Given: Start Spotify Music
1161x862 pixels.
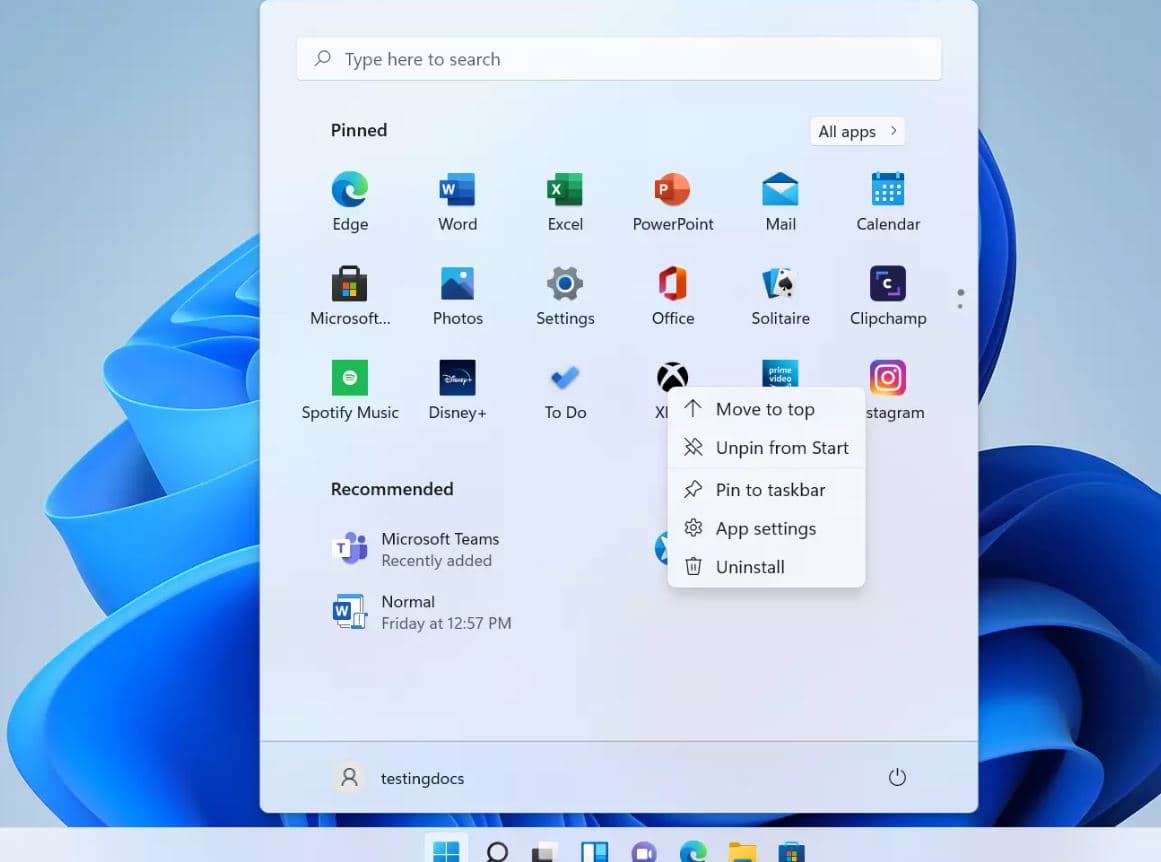Looking at the screenshot, I should (349, 385).
